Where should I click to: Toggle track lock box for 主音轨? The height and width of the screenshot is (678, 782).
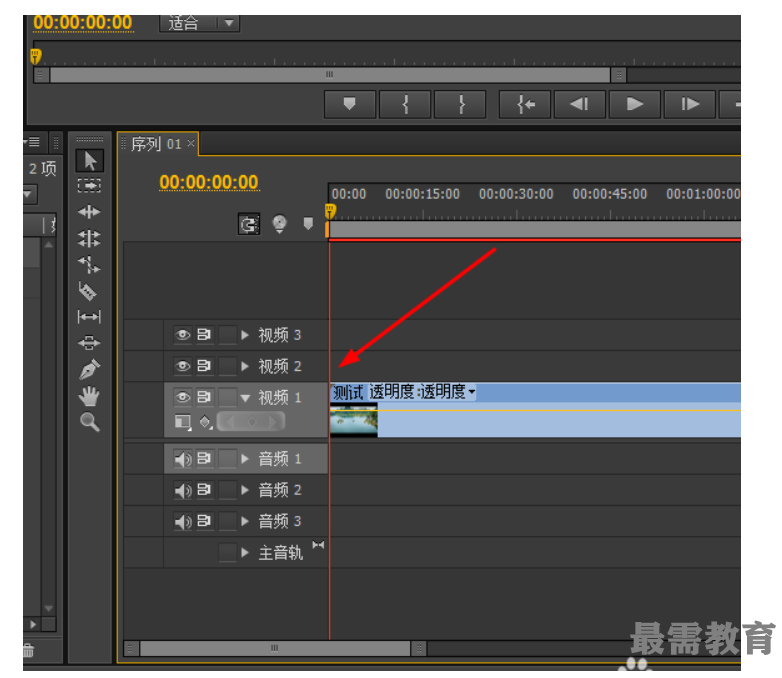[227, 552]
